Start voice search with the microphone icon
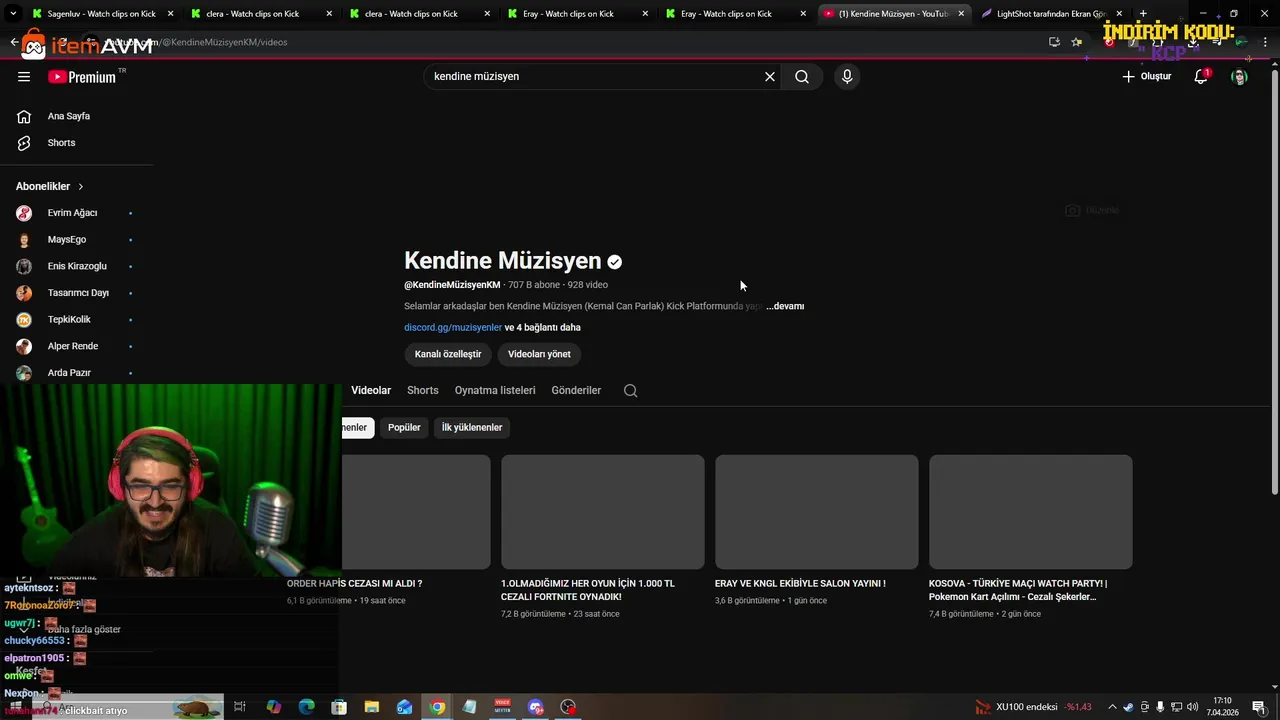This screenshot has width=1280, height=720. [847, 77]
